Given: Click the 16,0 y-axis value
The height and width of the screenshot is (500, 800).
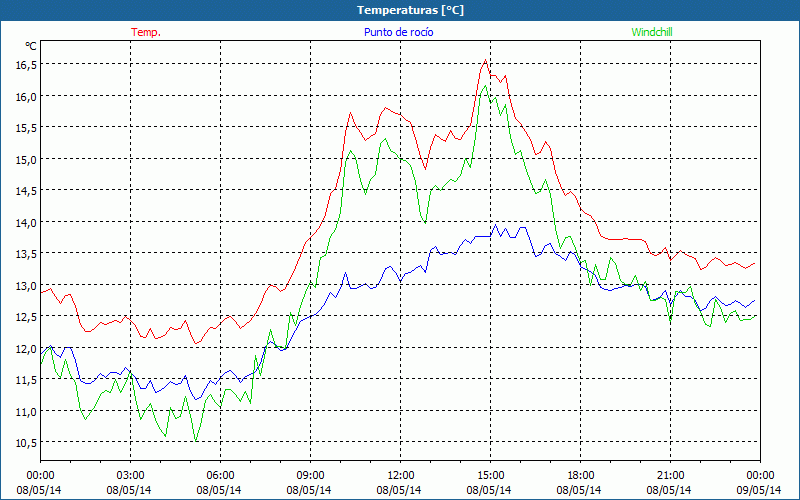Looking at the screenshot, I should [27, 96].
